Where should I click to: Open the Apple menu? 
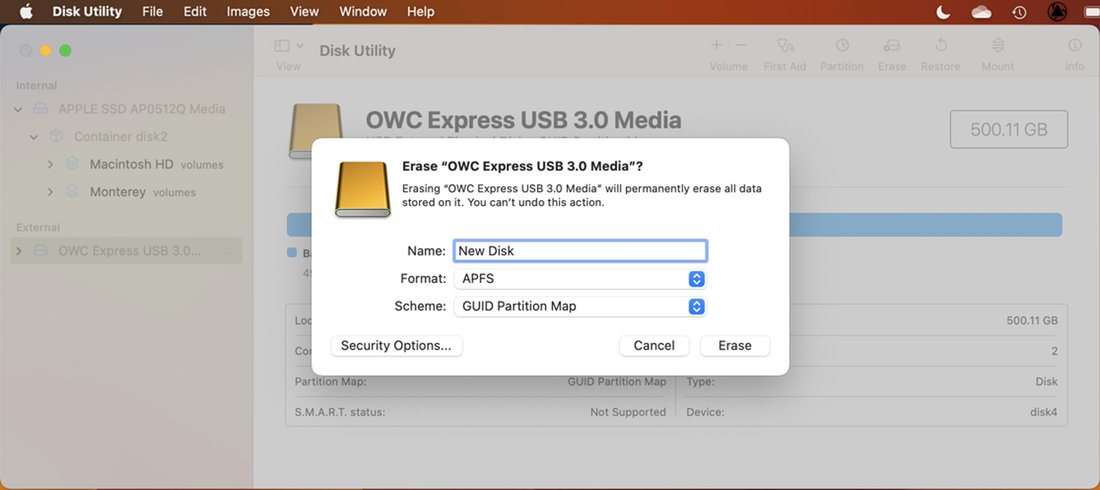point(26,12)
